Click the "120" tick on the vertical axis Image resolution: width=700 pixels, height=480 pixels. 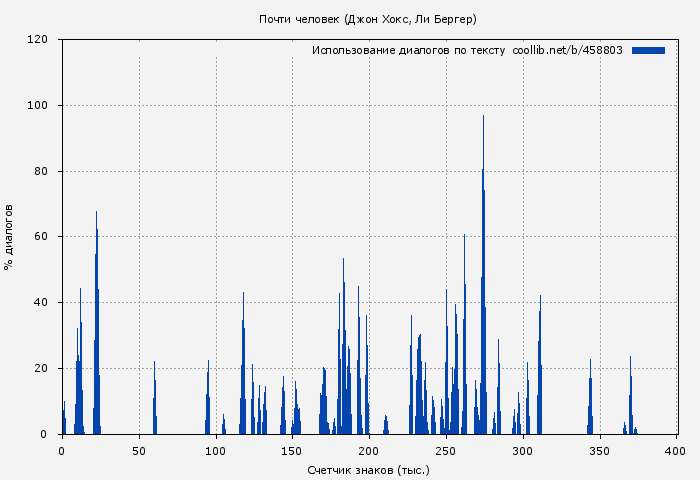[38, 40]
